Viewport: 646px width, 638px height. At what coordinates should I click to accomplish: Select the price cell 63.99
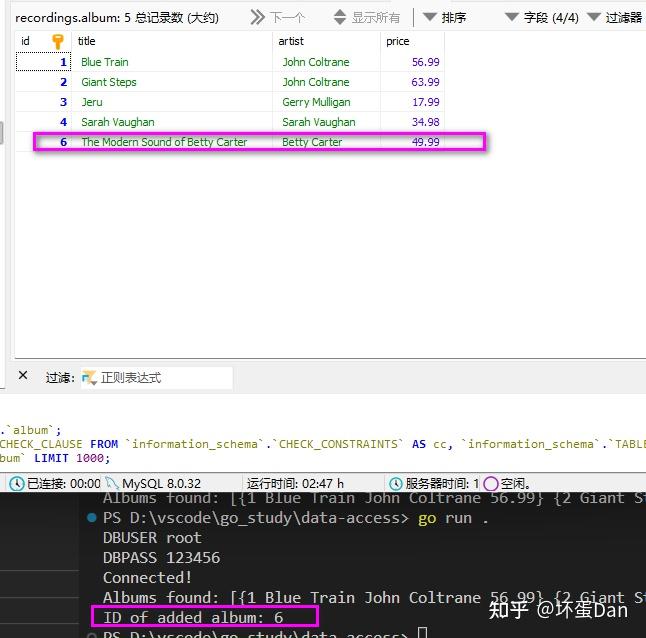(x=412, y=82)
